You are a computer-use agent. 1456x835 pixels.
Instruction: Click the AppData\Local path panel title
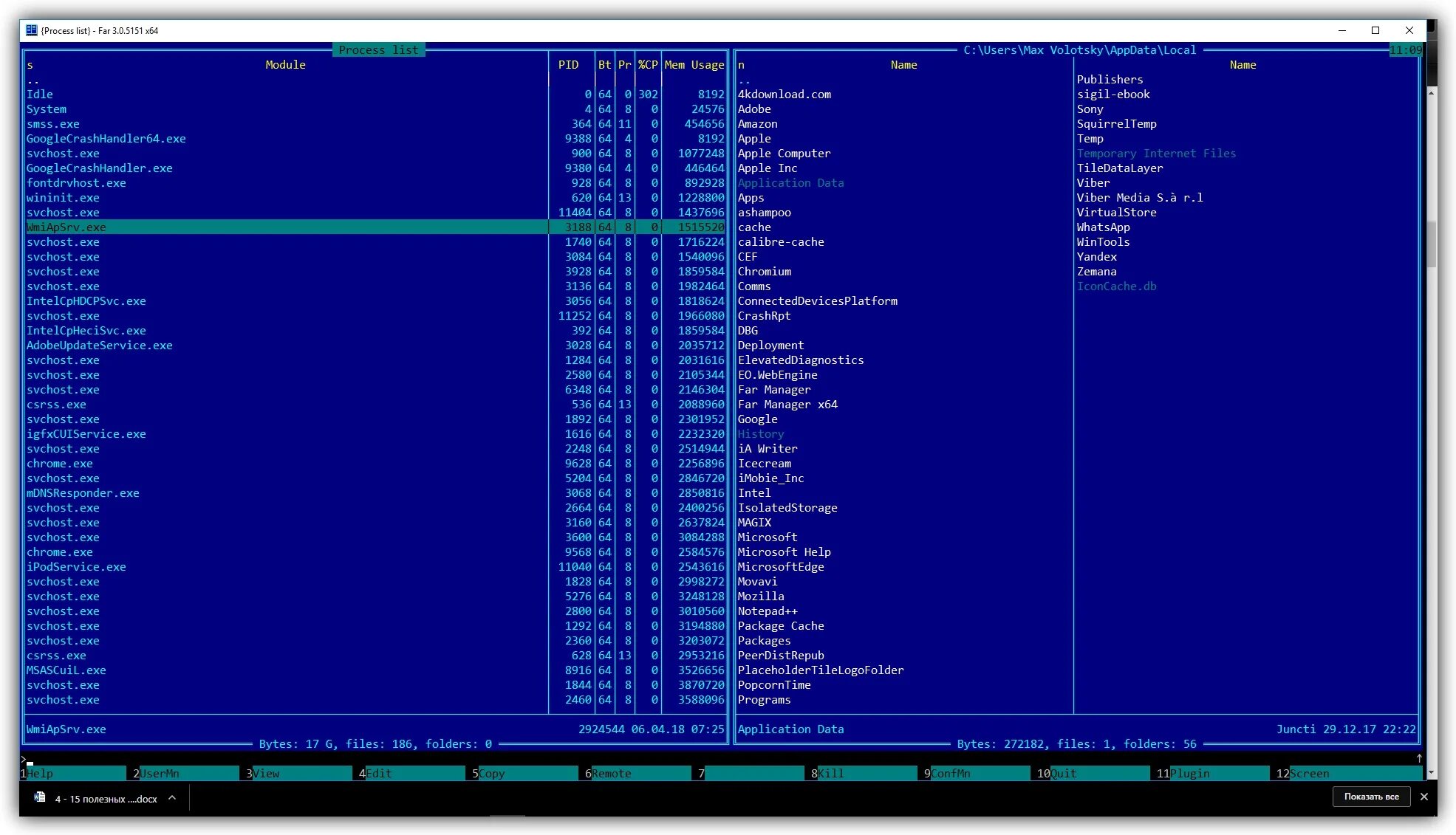pos(1079,50)
